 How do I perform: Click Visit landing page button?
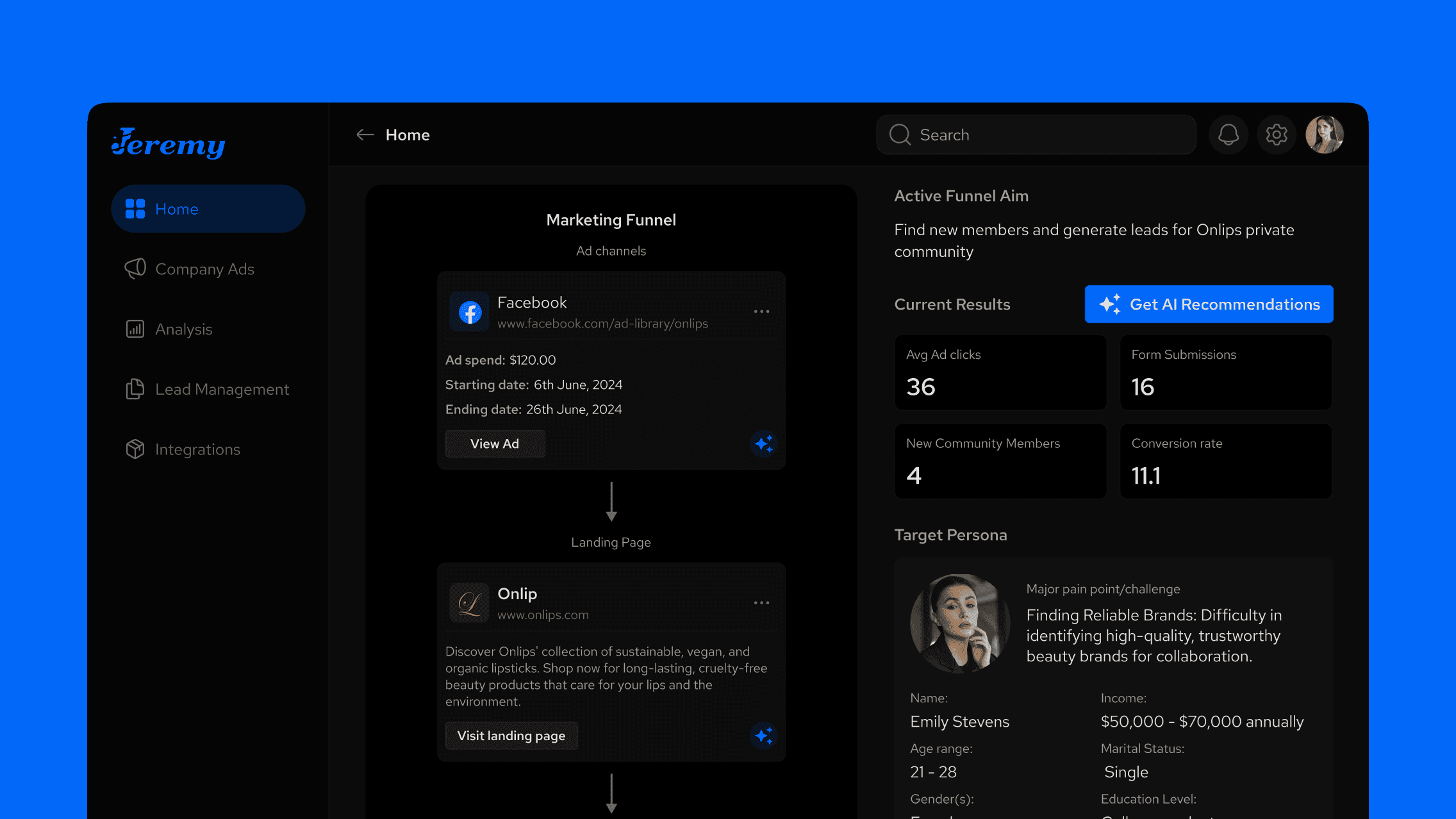pyautogui.click(x=511, y=736)
